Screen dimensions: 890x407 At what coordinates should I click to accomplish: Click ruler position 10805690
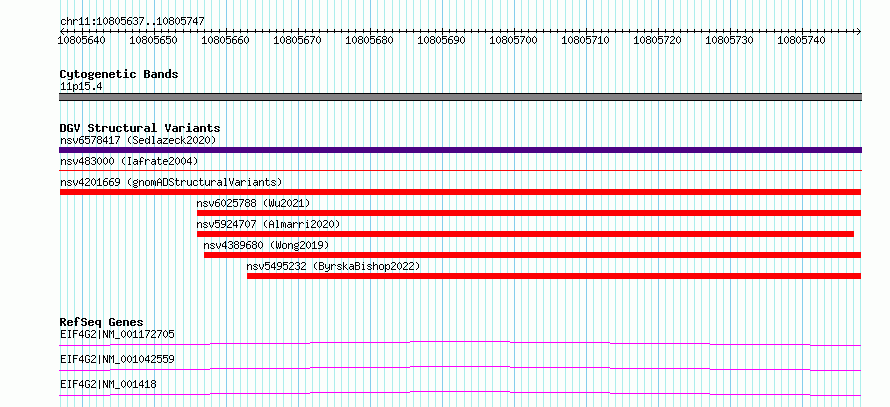442,40
